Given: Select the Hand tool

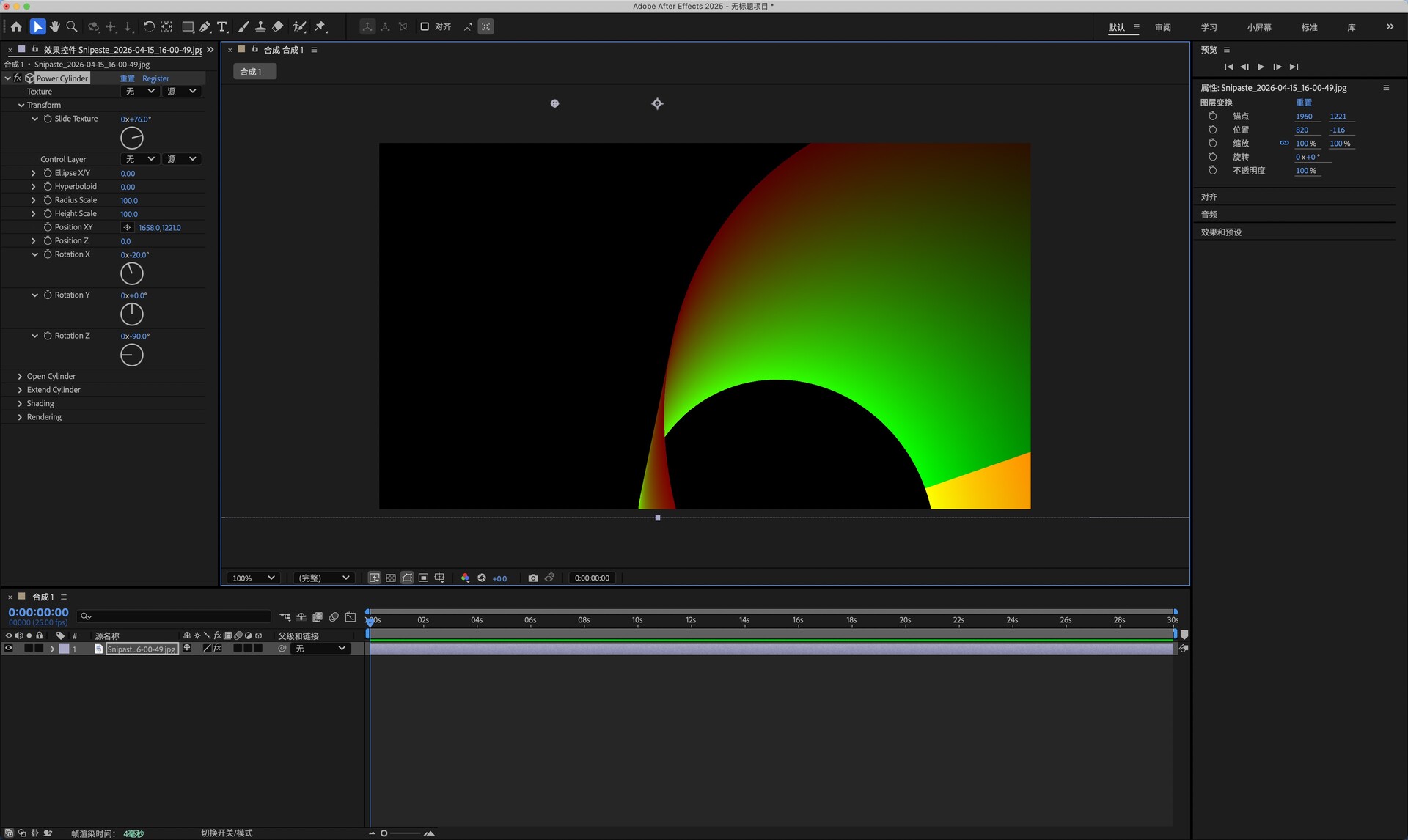Looking at the screenshot, I should 55,26.
